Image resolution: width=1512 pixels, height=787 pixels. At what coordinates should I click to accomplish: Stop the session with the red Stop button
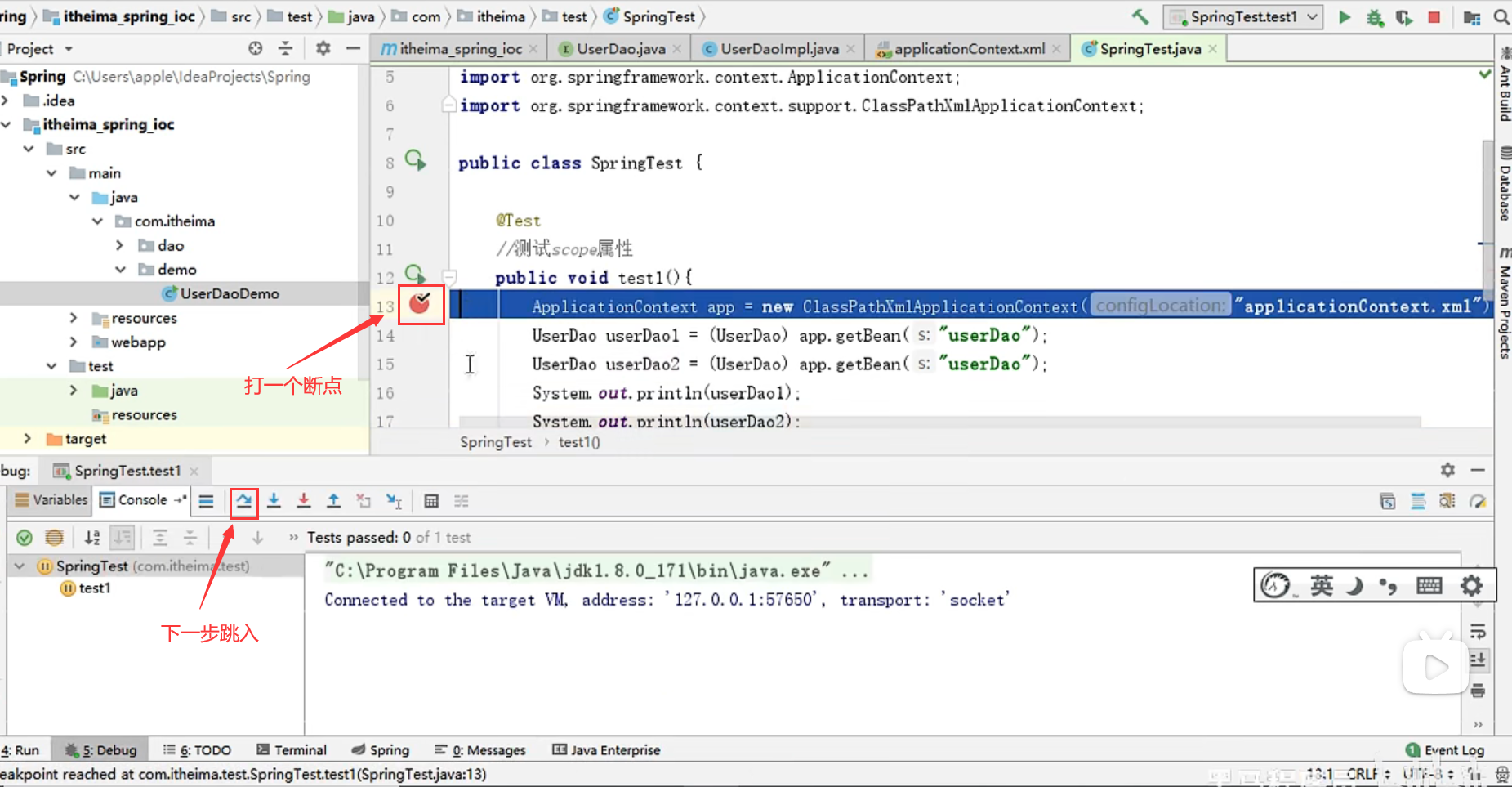pos(1434,16)
